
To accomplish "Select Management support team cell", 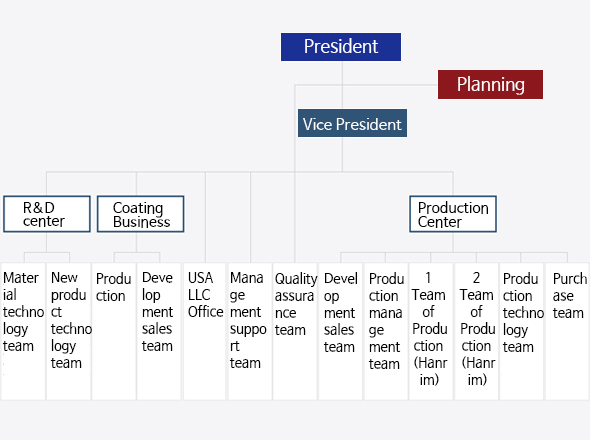I will (250, 331).
